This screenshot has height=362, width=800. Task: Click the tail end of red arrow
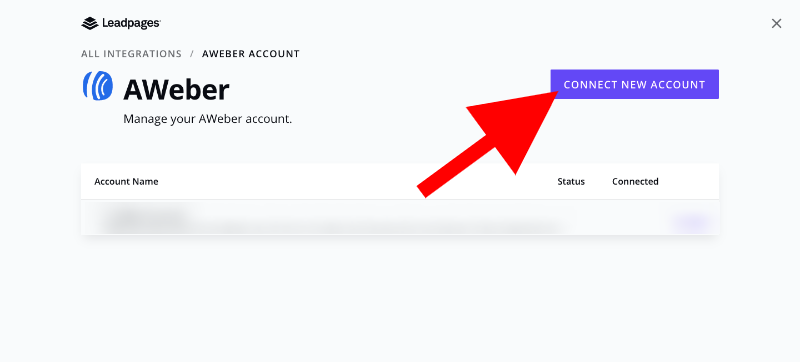423,190
